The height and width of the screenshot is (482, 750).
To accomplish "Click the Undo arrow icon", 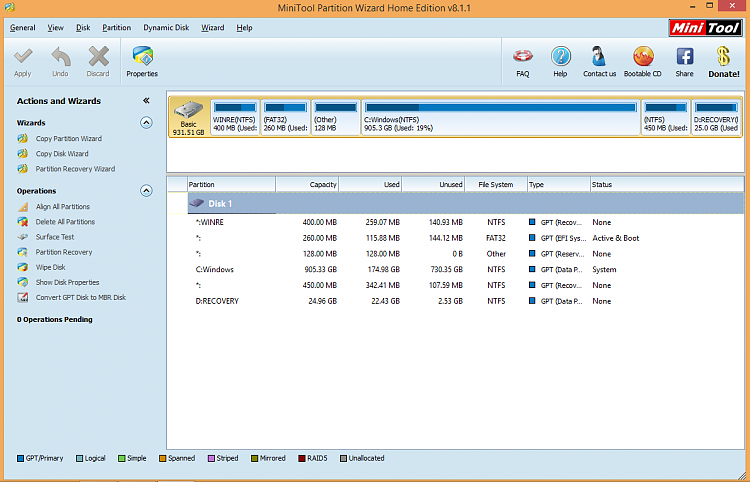I will [60, 57].
